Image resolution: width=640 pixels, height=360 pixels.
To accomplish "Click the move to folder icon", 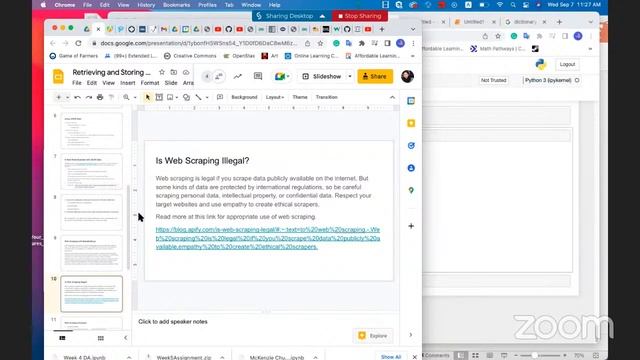I will pos(173,72).
